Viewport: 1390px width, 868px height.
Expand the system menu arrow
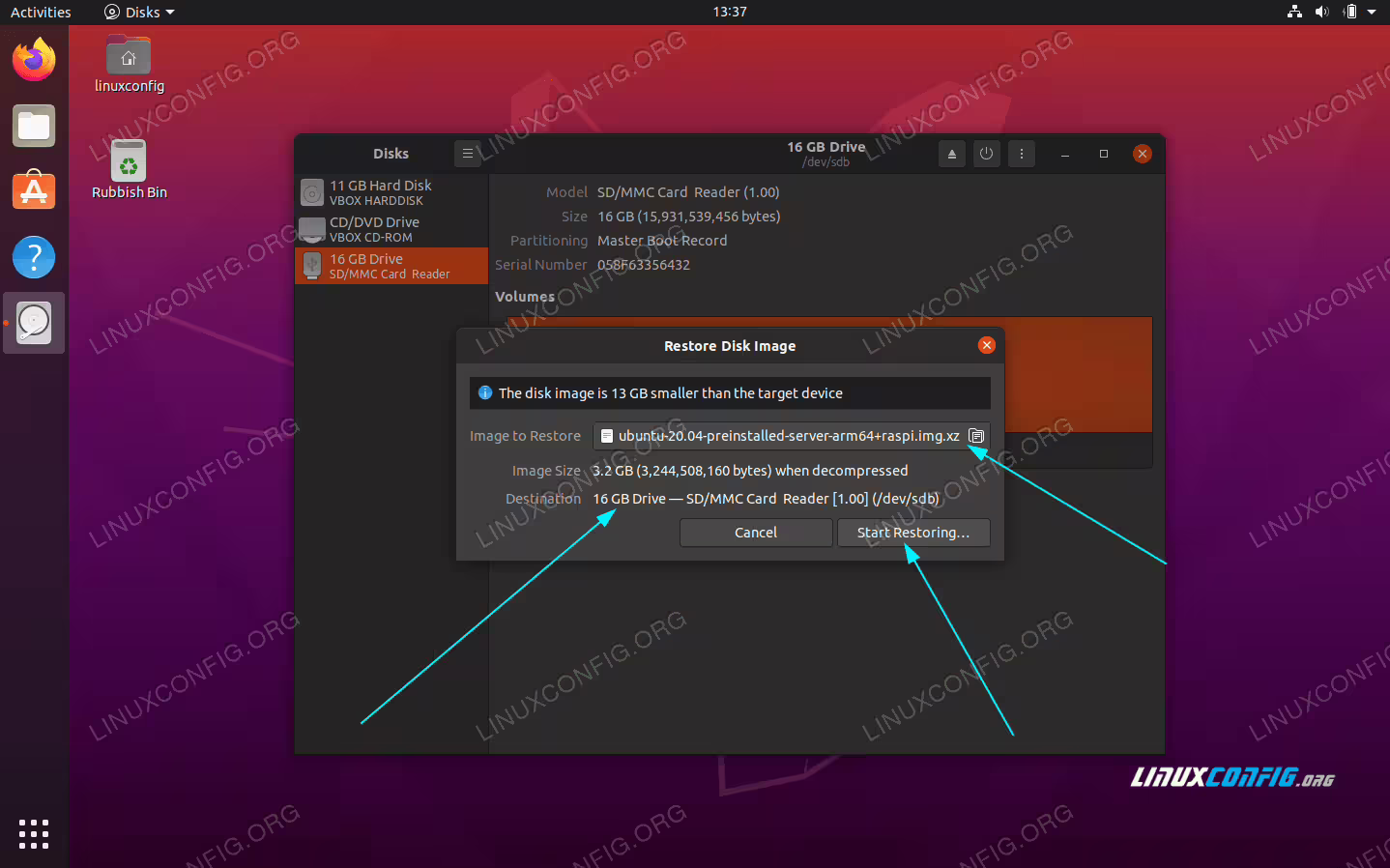click(1372, 12)
